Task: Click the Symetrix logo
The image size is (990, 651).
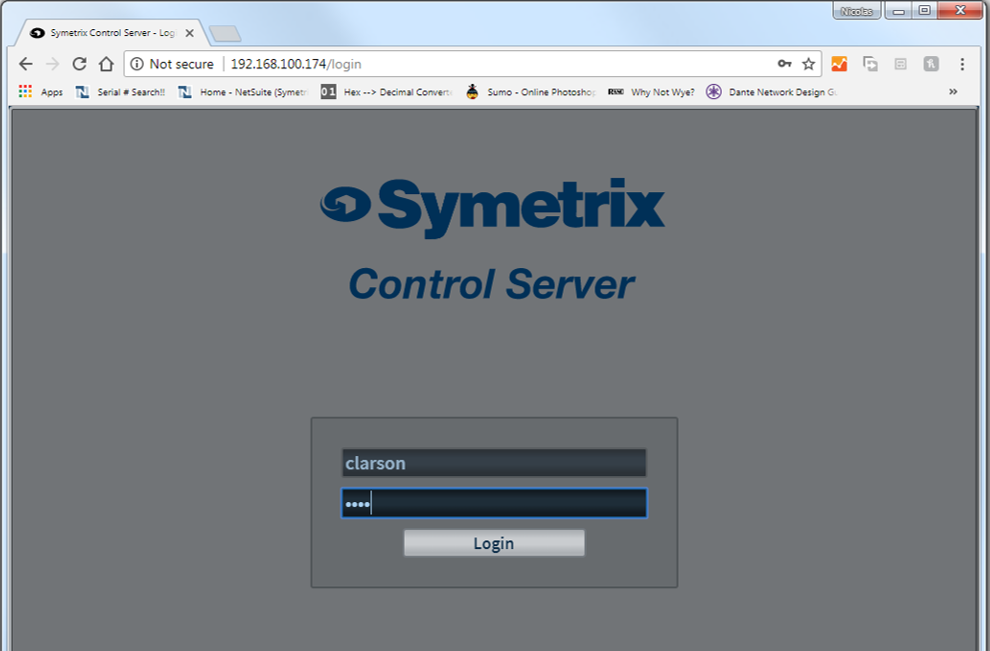Action: coord(492,208)
